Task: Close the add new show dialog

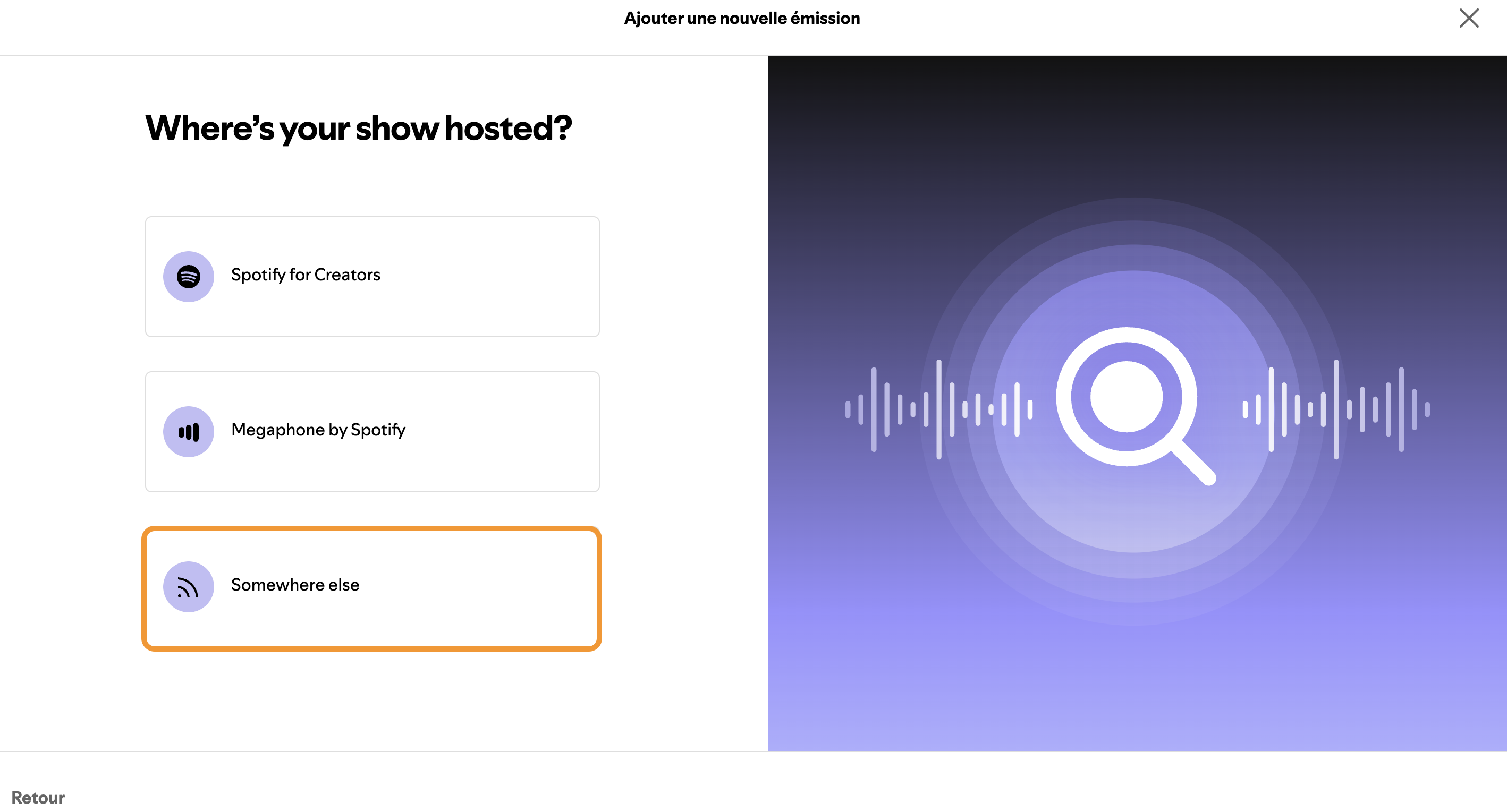Action: (1468, 18)
